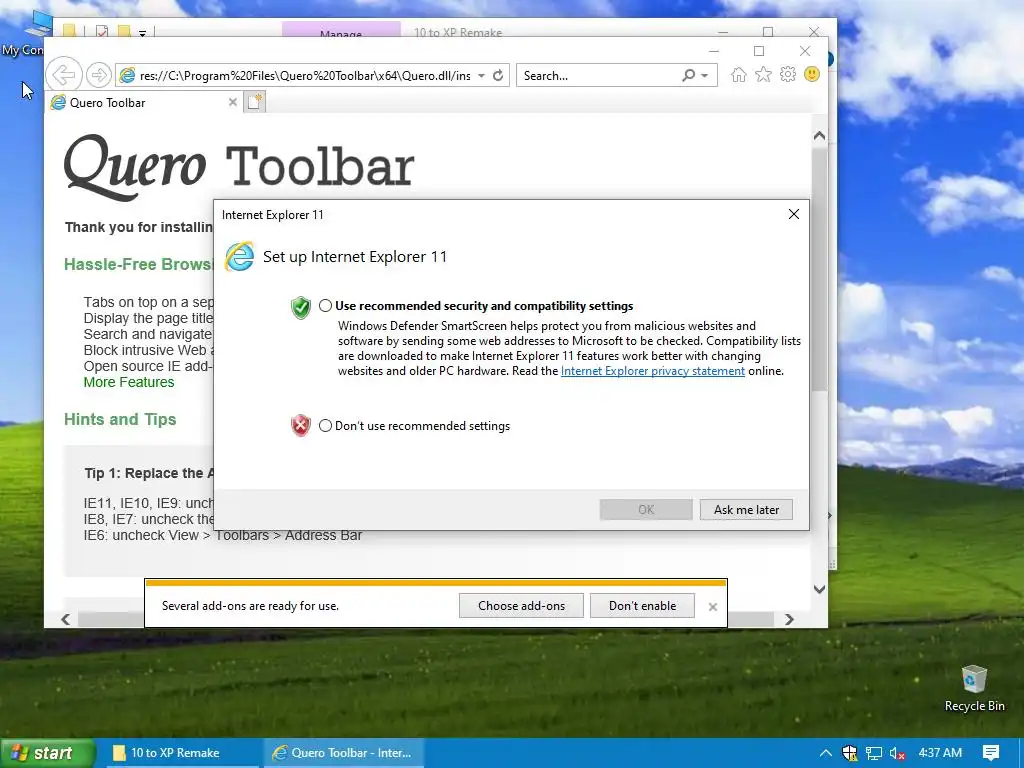Click the Properties checkmark icon in Explorer title bar
The height and width of the screenshot is (768, 1024).
point(101,31)
